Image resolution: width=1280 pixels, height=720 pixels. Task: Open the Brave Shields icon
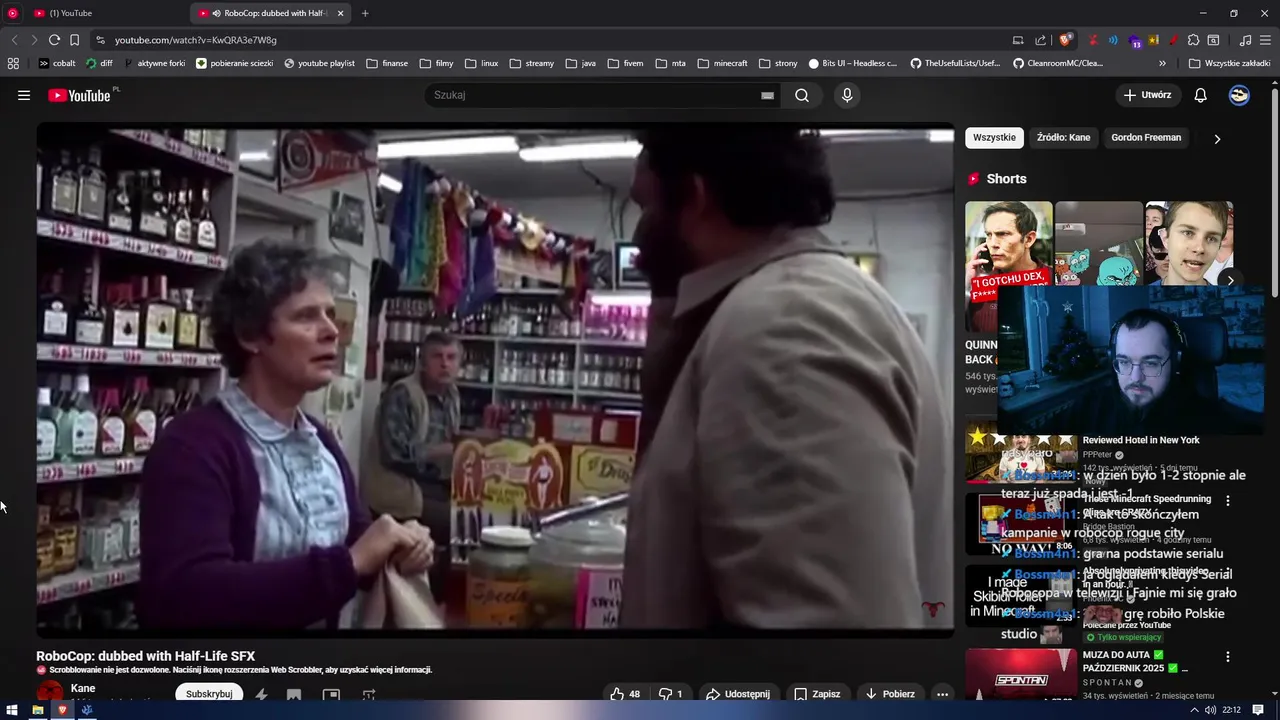[1065, 40]
